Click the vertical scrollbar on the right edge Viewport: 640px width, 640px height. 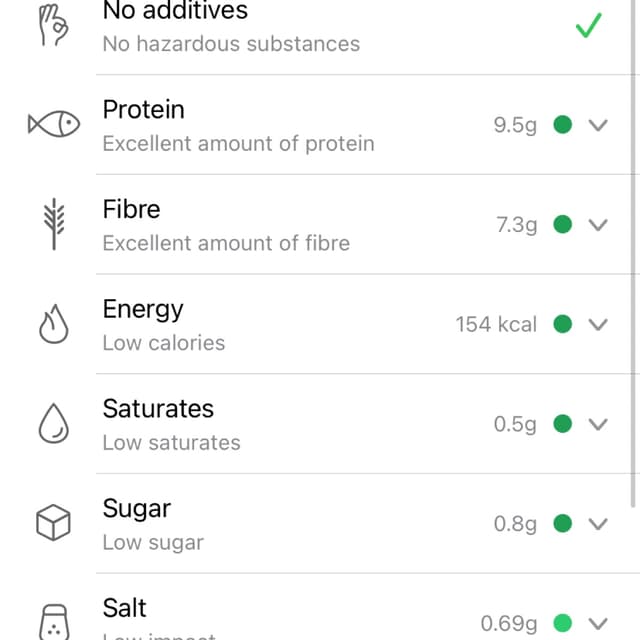633,253
